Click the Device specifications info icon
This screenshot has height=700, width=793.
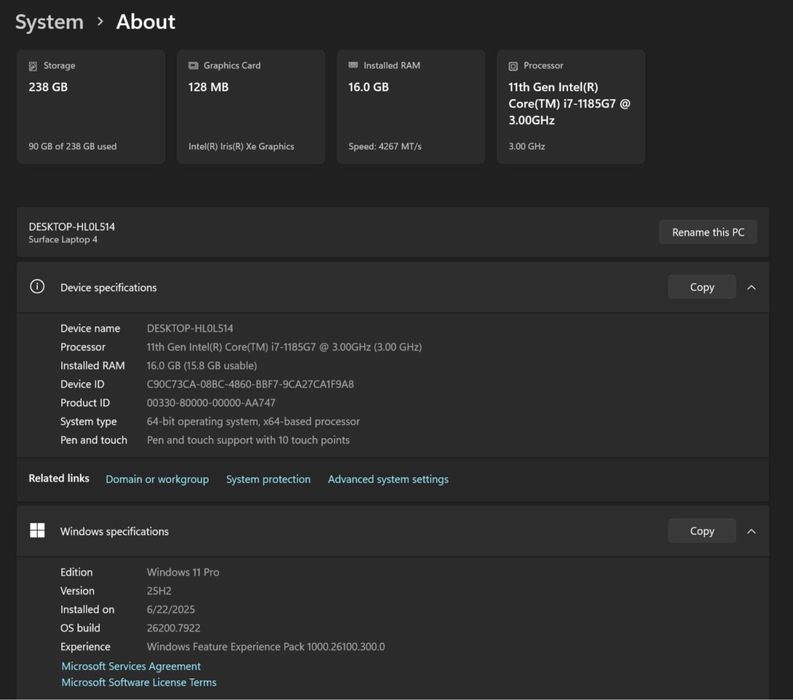click(x=37, y=287)
